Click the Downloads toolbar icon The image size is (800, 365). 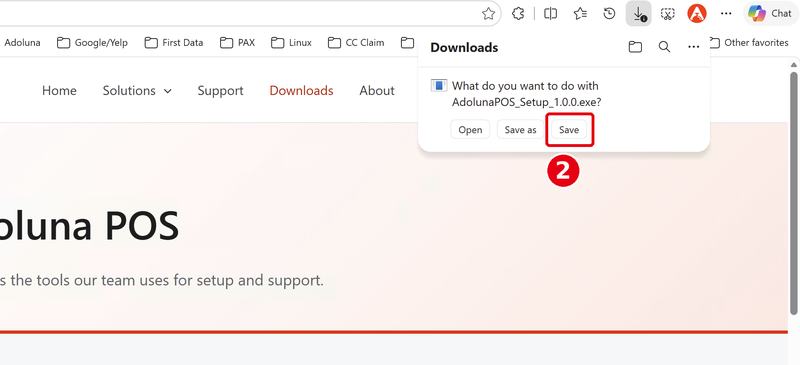coord(638,14)
